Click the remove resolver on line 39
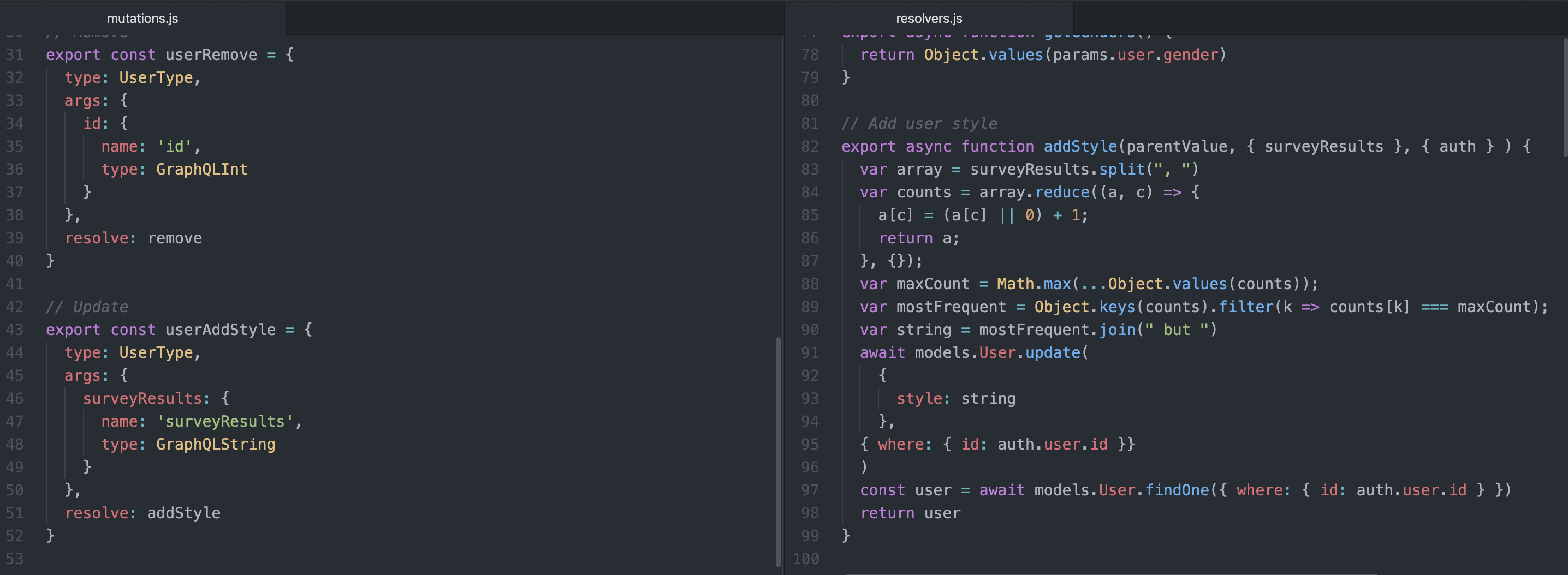Screen dimensions: 1568x575 pos(175,238)
